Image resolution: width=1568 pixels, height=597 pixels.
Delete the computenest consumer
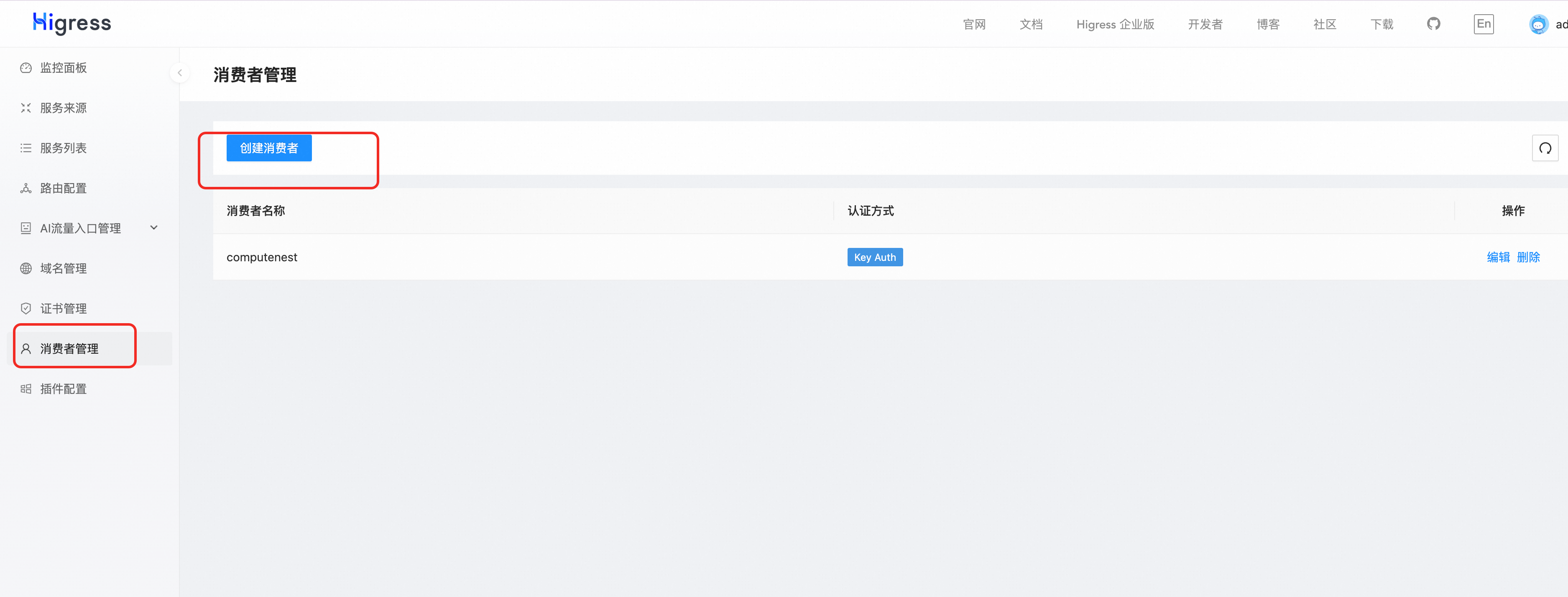click(1528, 257)
